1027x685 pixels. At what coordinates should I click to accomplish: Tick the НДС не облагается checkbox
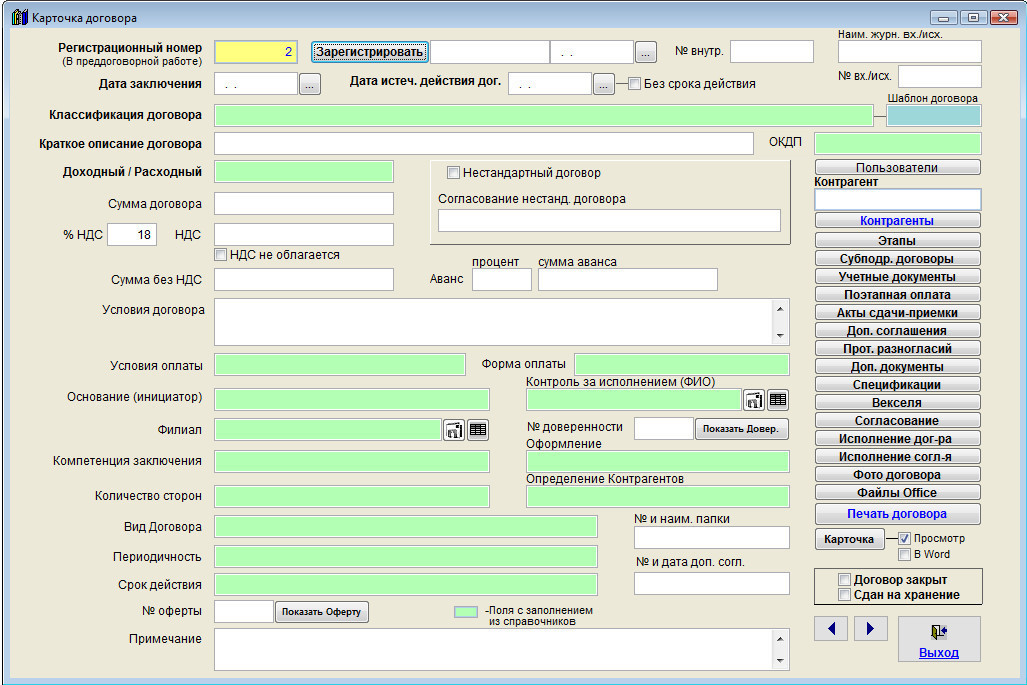coord(221,255)
